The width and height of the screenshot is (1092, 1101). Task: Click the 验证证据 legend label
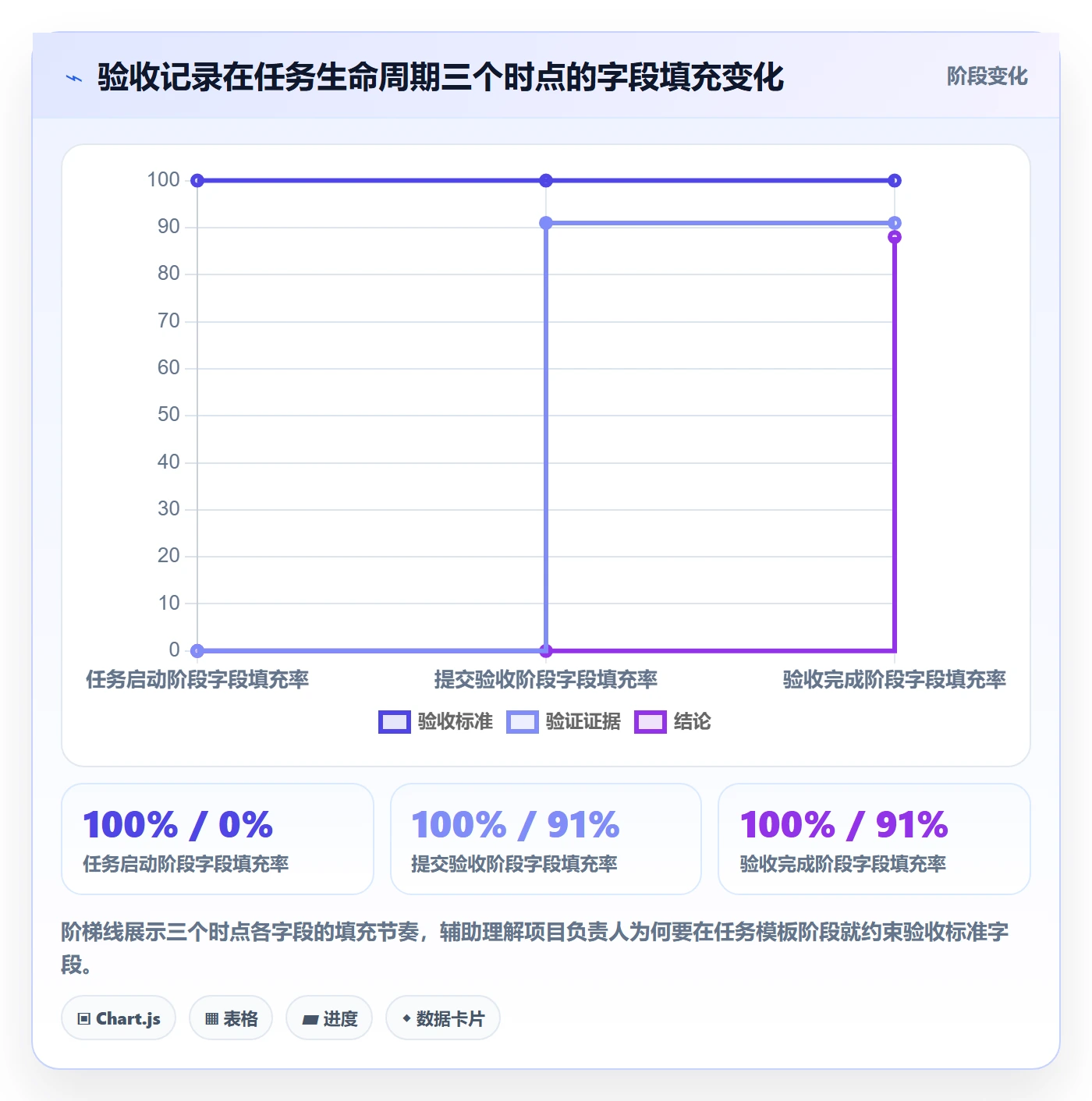[583, 722]
